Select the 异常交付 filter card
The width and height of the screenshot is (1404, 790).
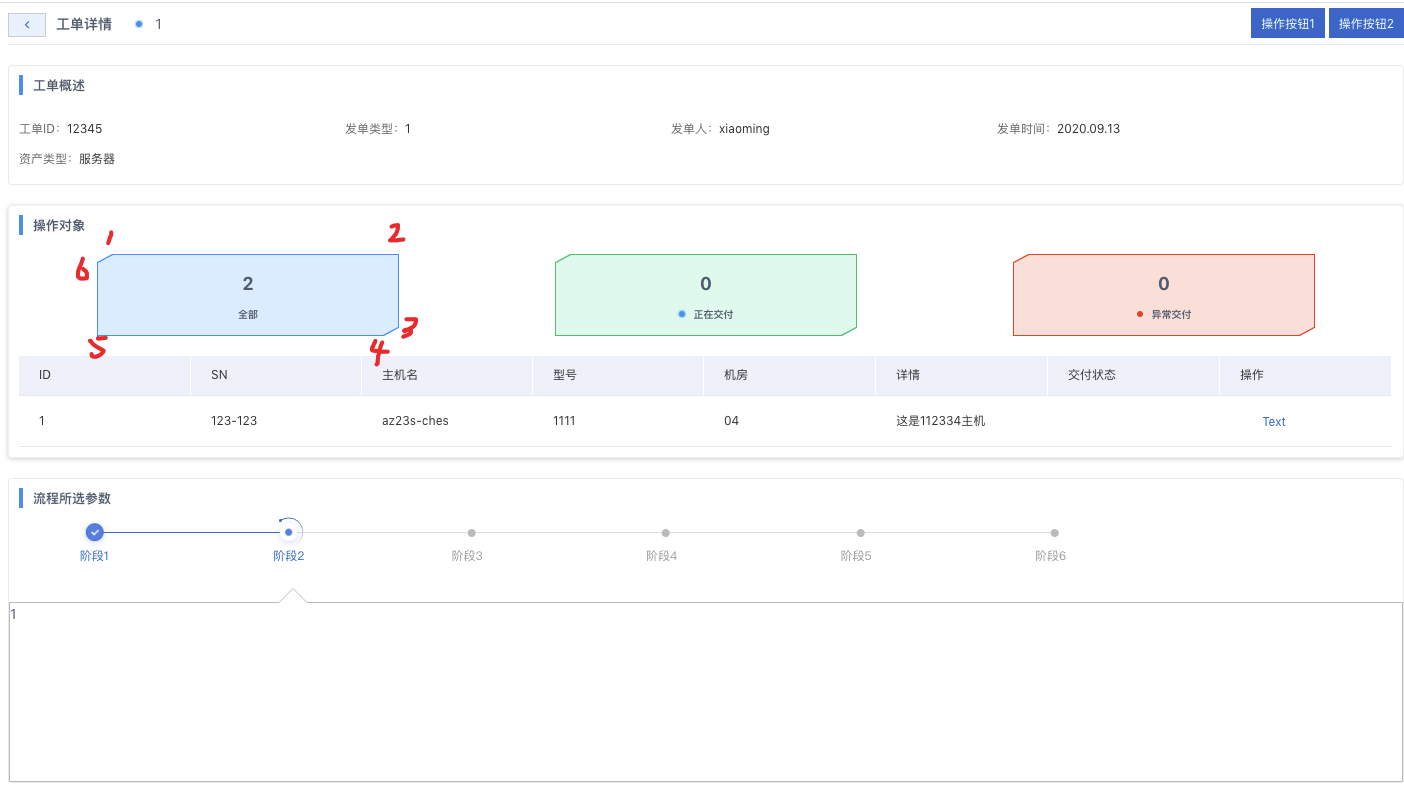click(1164, 294)
